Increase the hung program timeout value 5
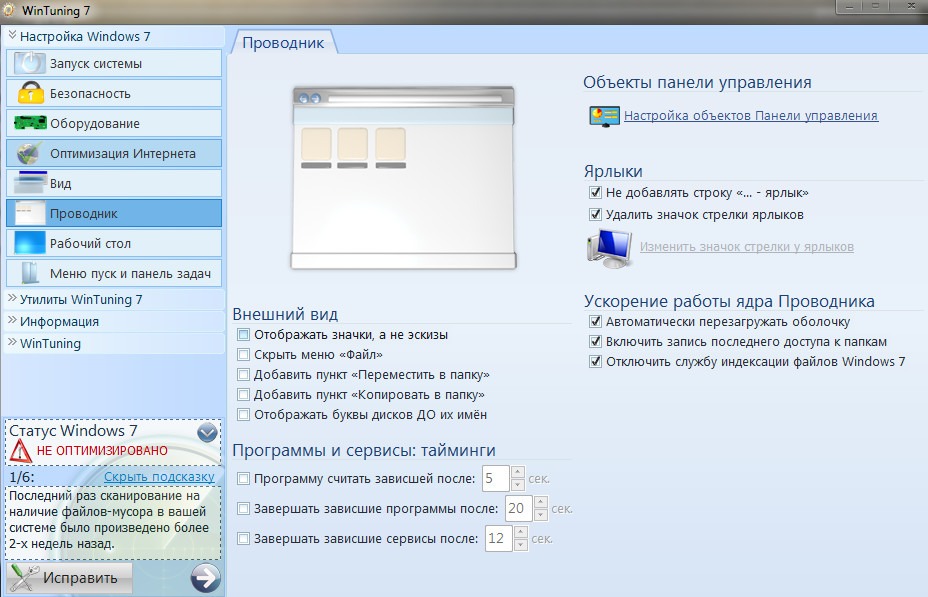Viewport: 928px width, 597px height. [x=518, y=472]
